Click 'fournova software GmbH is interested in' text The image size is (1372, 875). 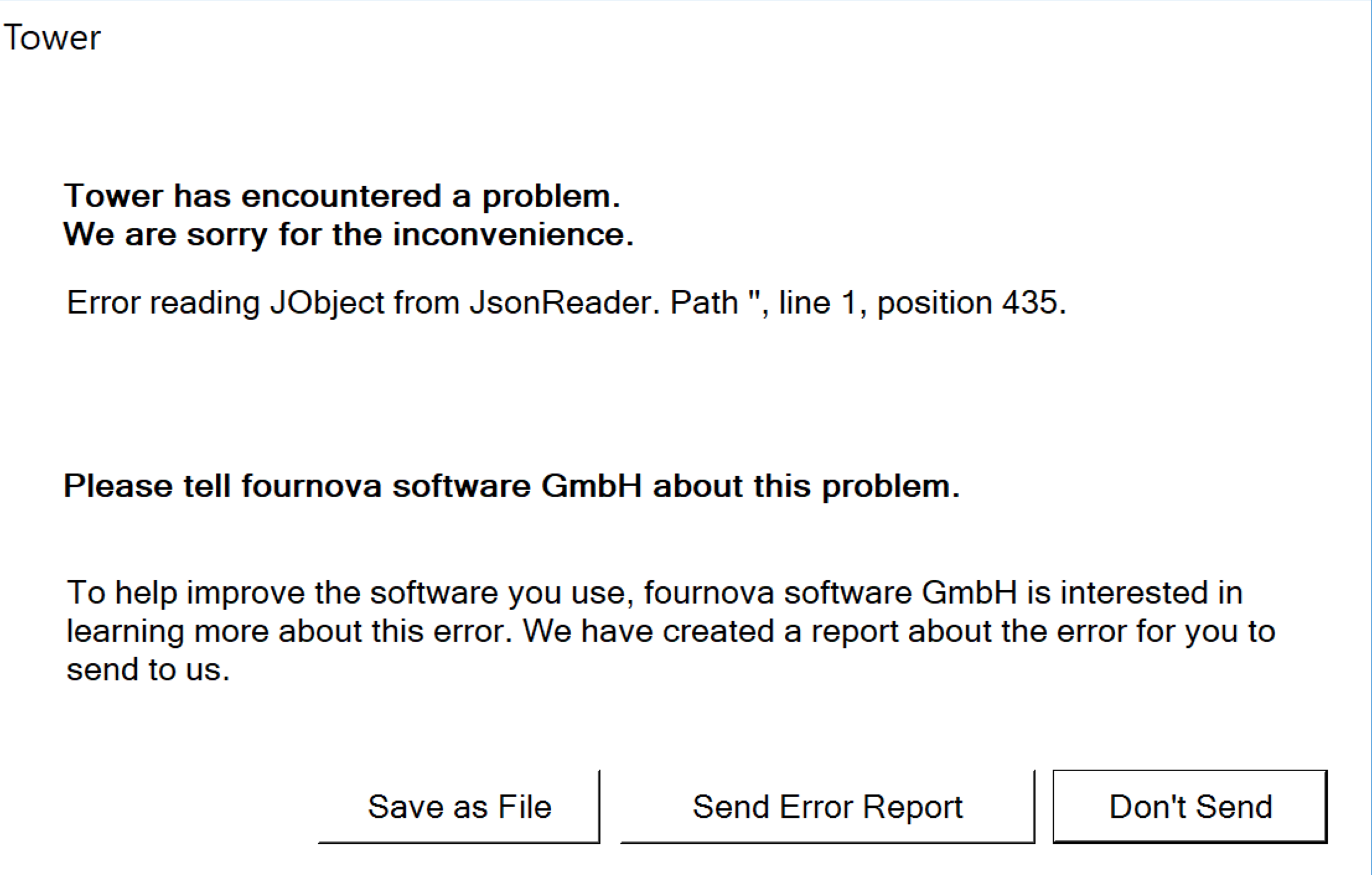click(x=942, y=592)
